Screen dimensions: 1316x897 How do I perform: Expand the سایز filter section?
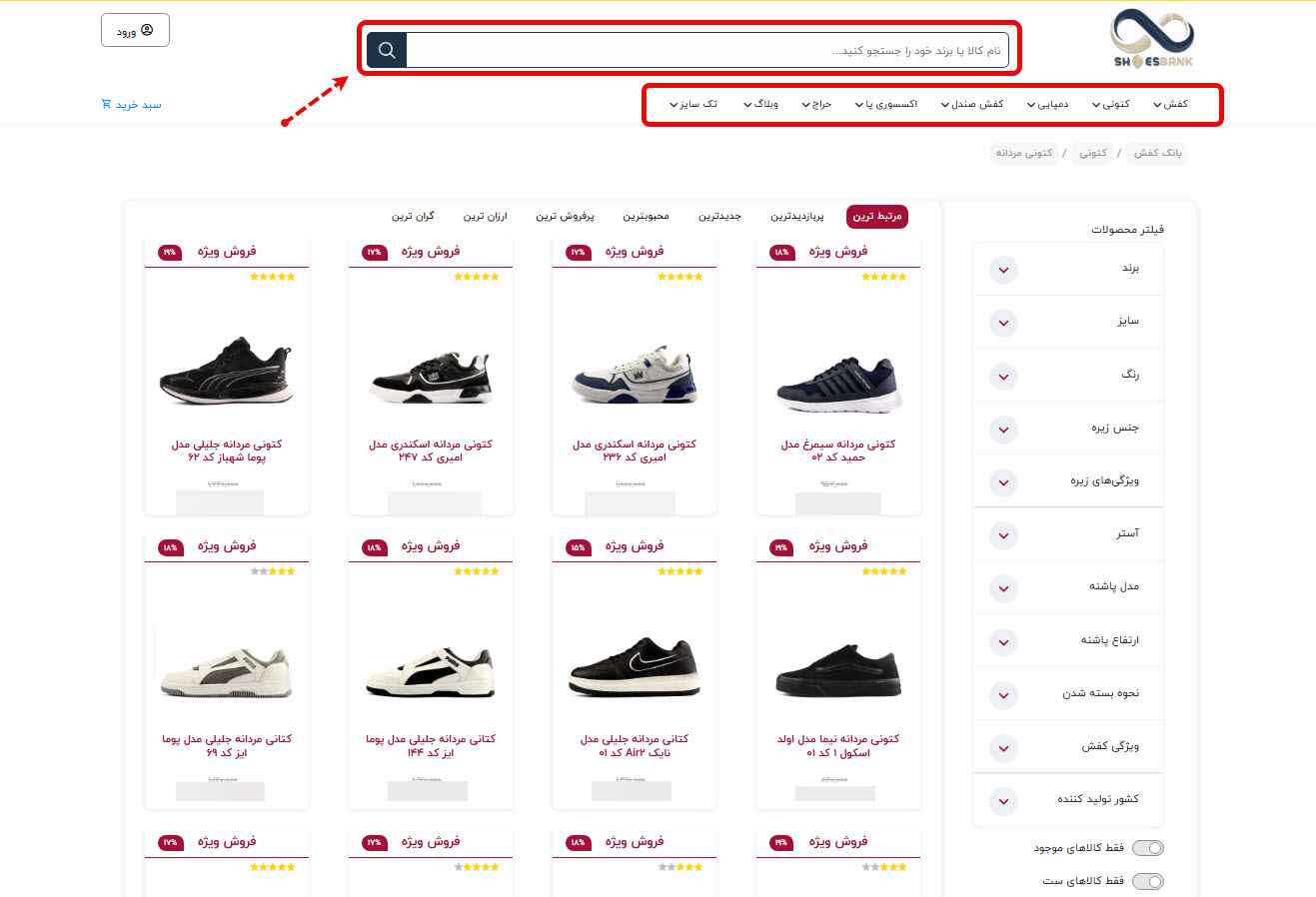pyautogui.click(x=1068, y=322)
